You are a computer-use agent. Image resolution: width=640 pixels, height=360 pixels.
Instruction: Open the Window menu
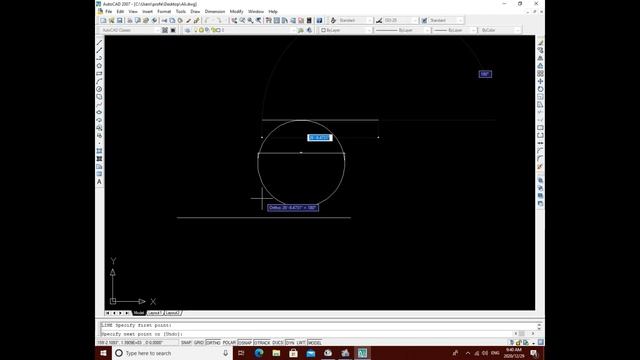(x=256, y=11)
